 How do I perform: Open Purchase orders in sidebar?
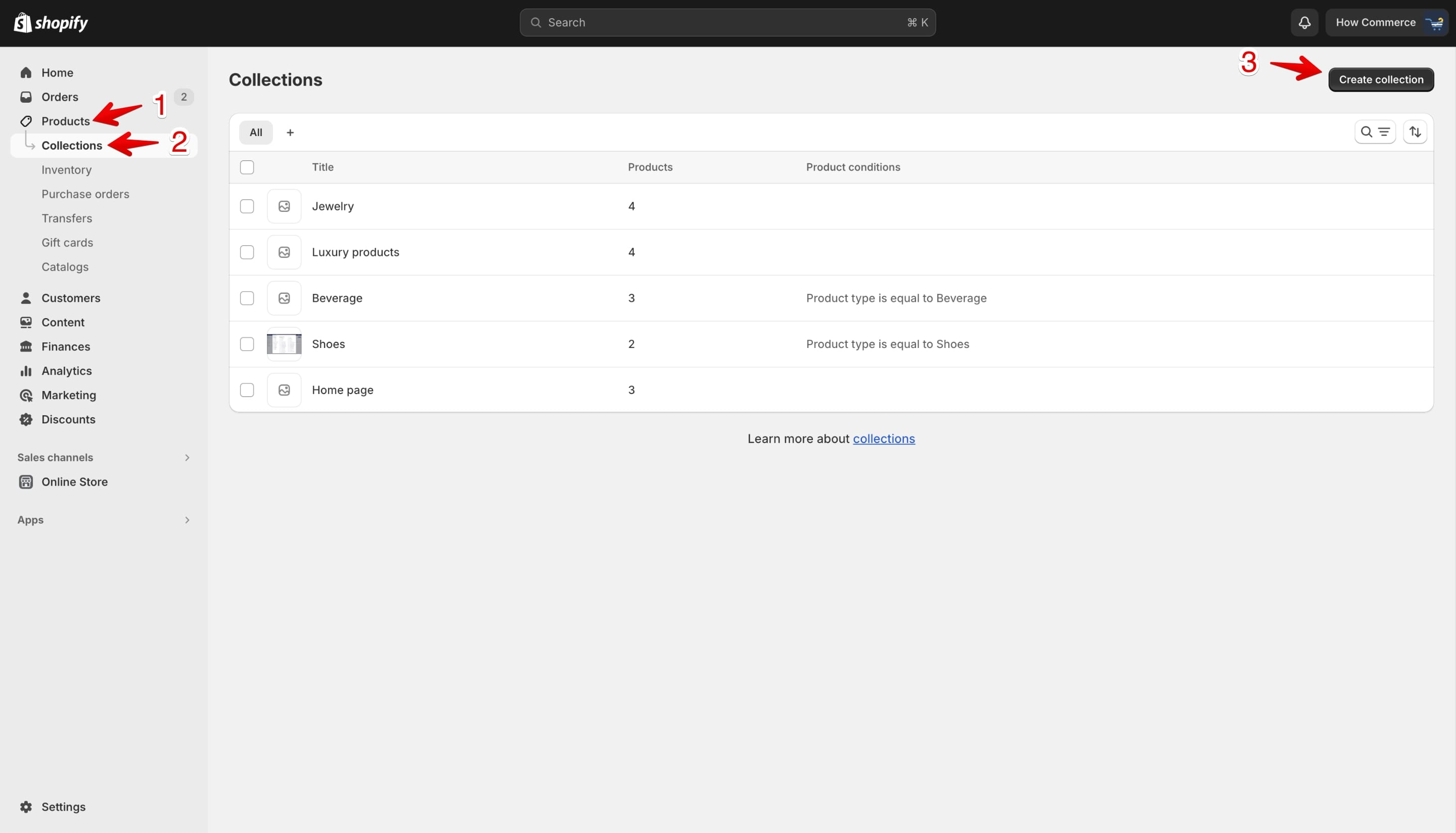click(85, 194)
